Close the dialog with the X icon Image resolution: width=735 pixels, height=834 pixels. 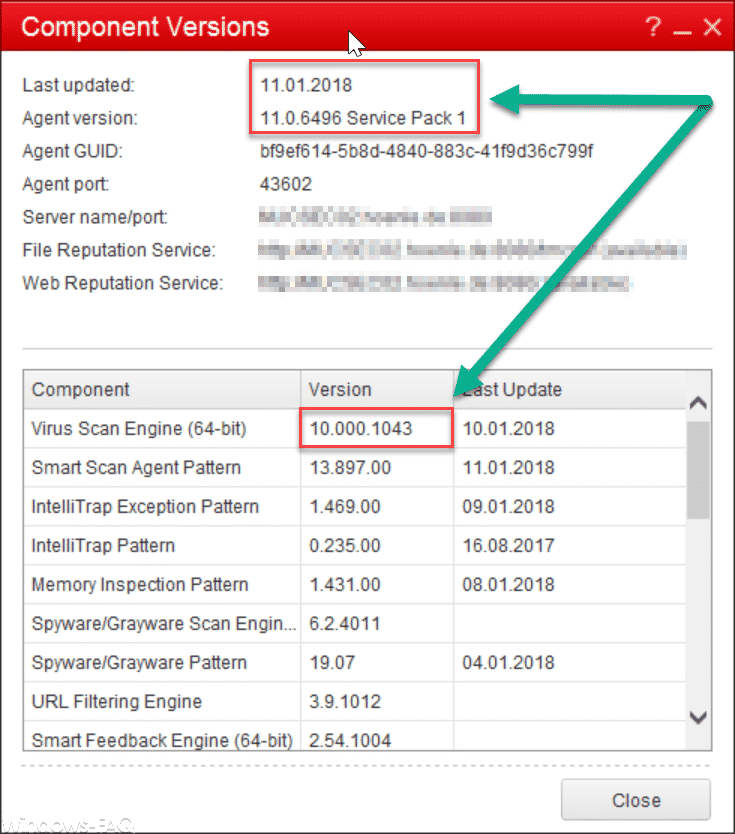[713, 26]
